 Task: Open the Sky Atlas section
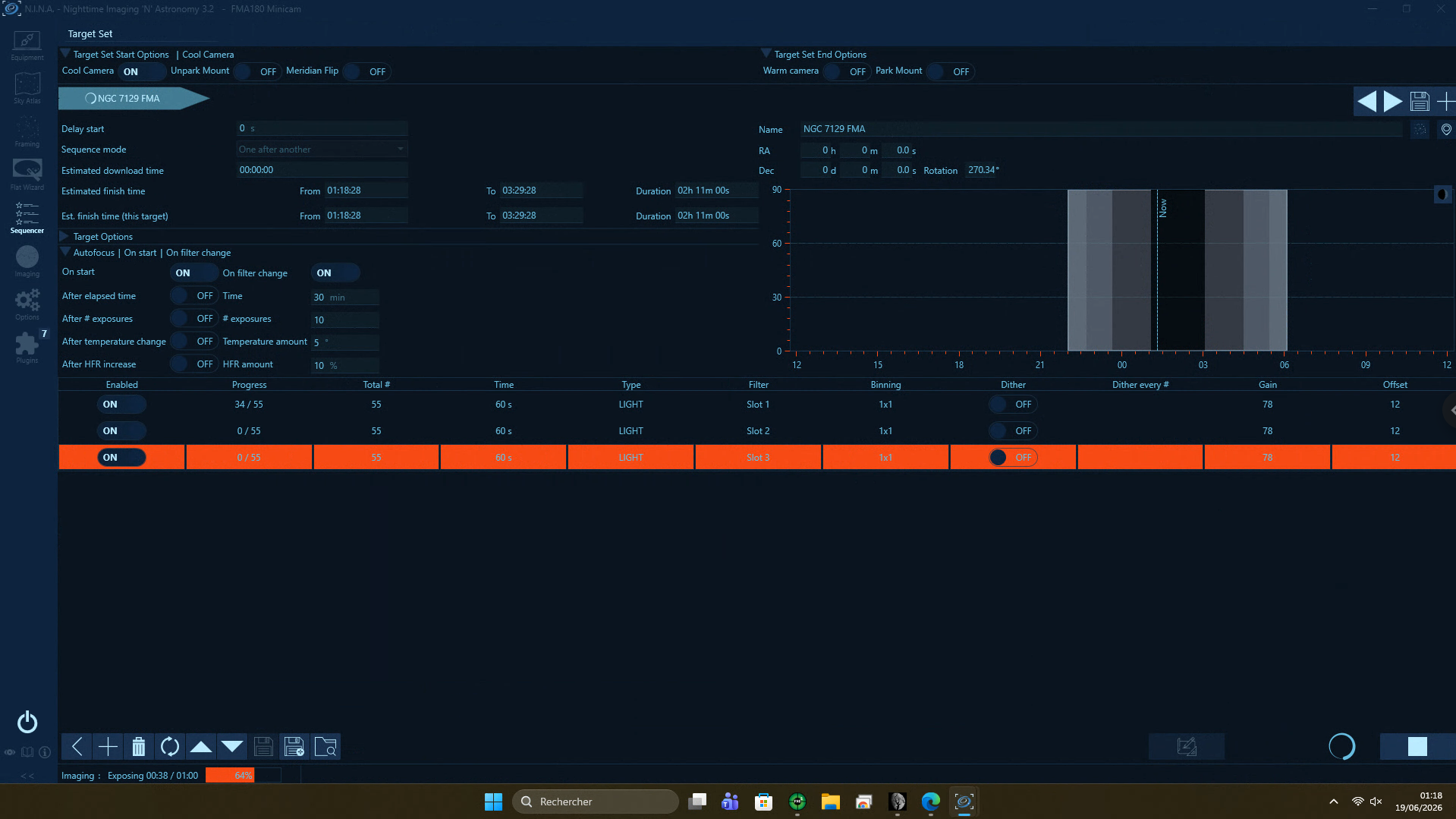pyautogui.click(x=27, y=88)
